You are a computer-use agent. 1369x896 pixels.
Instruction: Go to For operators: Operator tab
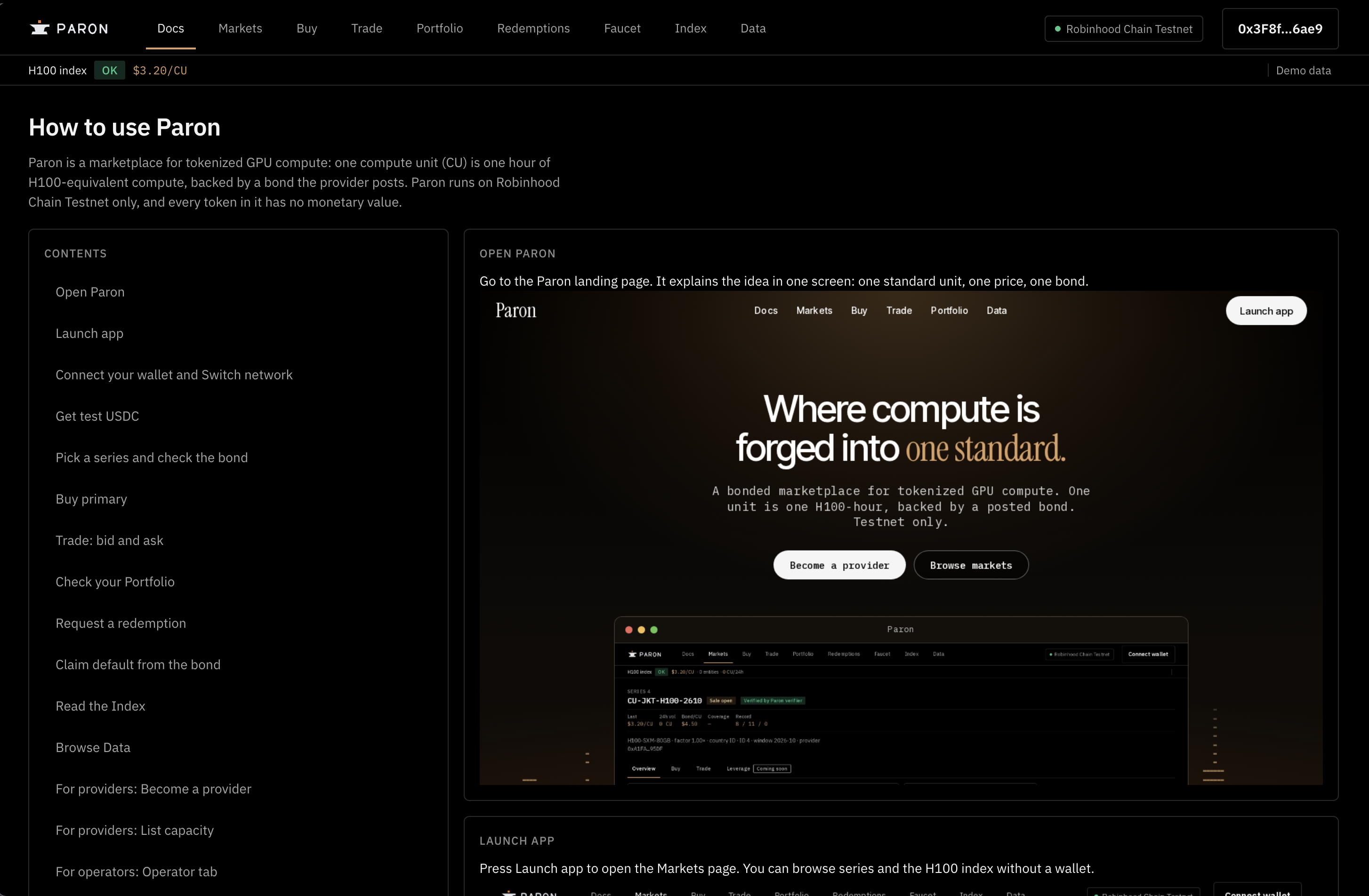137,872
